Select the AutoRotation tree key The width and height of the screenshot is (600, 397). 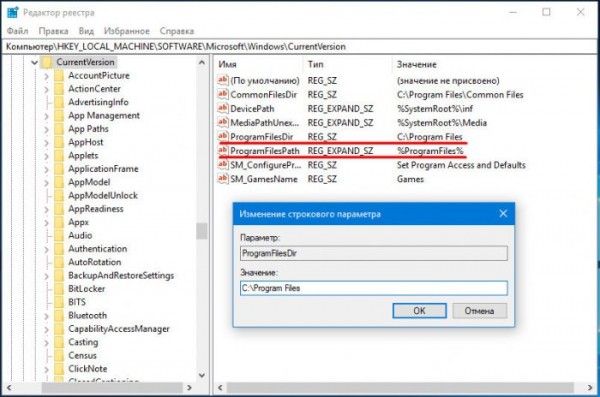click(95, 262)
